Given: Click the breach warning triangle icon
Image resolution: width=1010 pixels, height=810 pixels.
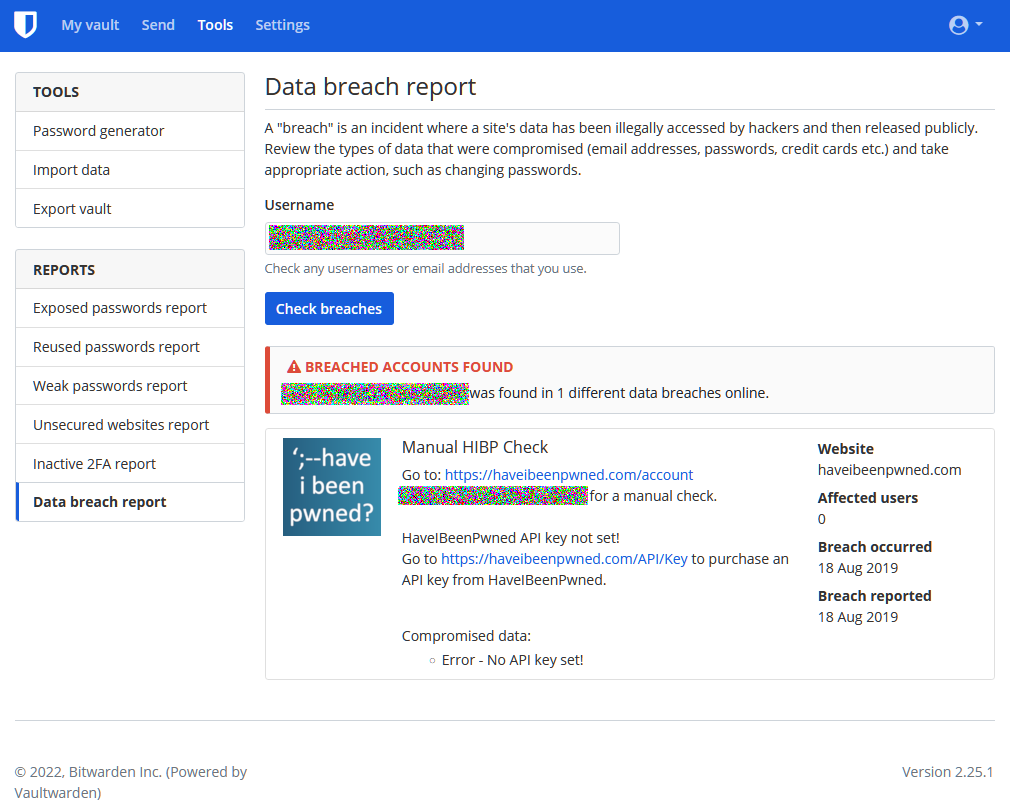Looking at the screenshot, I should click(x=294, y=367).
